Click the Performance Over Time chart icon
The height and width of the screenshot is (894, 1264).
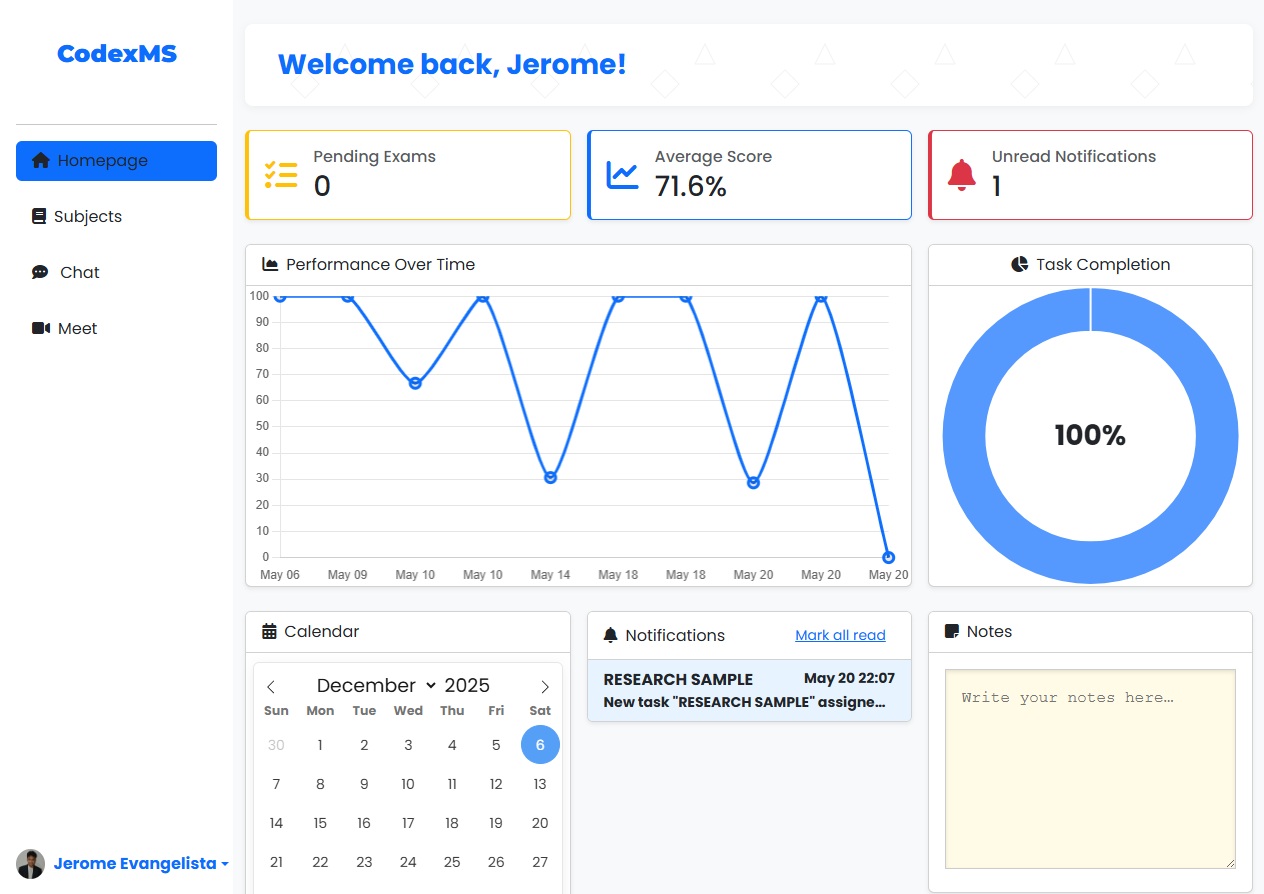[x=270, y=265]
